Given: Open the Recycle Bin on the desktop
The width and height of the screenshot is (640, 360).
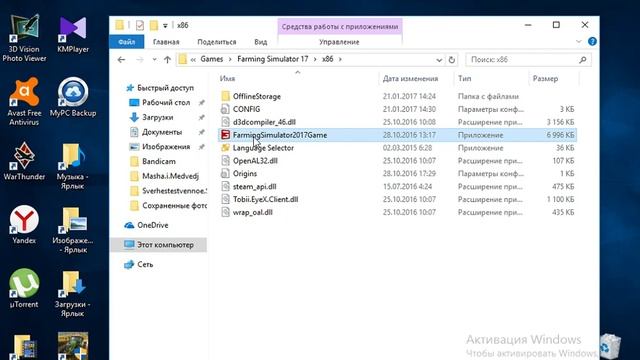Looking at the screenshot, I should 610,346.
